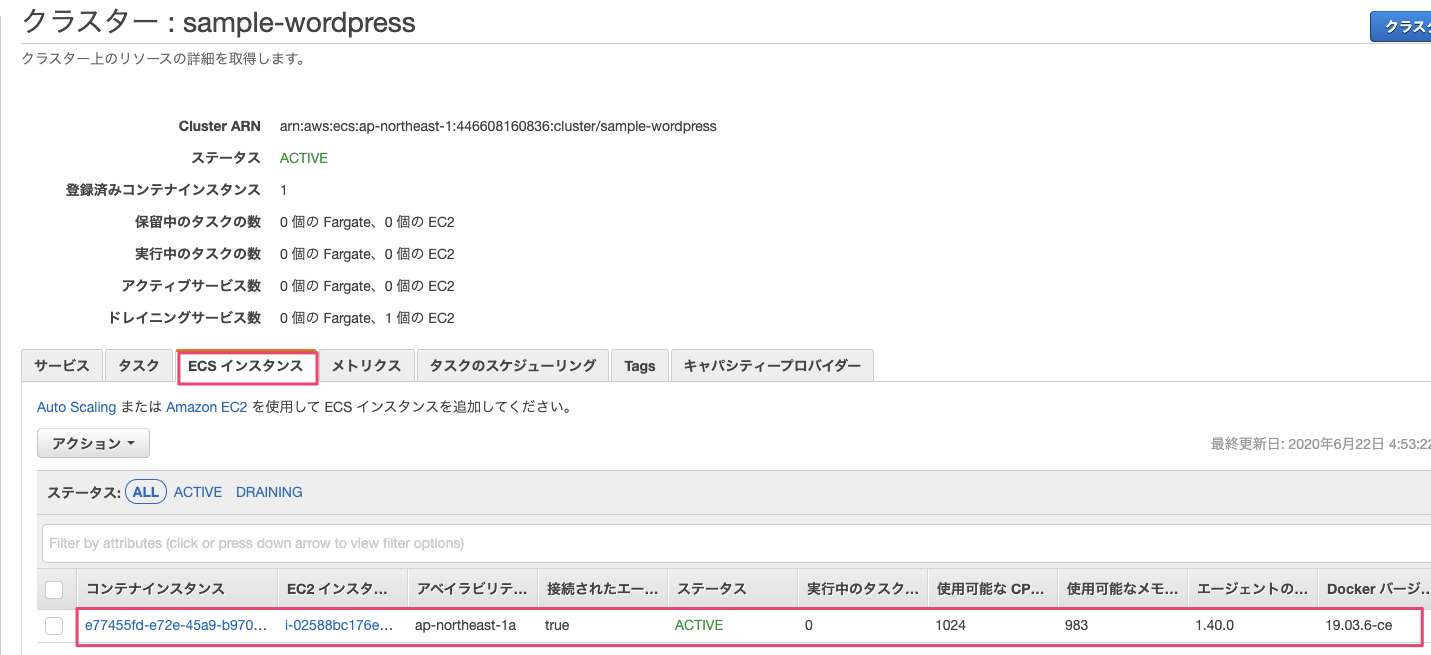Expand the アクション dropdown menu

click(x=93, y=443)
